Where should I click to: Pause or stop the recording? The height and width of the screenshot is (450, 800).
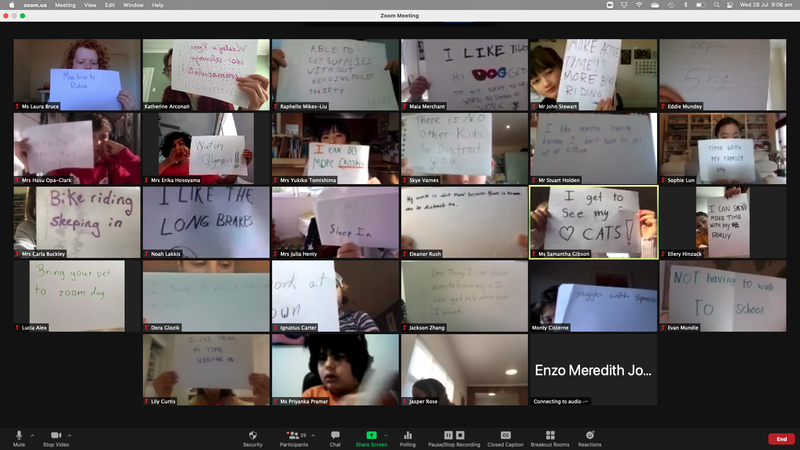point(454,435)
